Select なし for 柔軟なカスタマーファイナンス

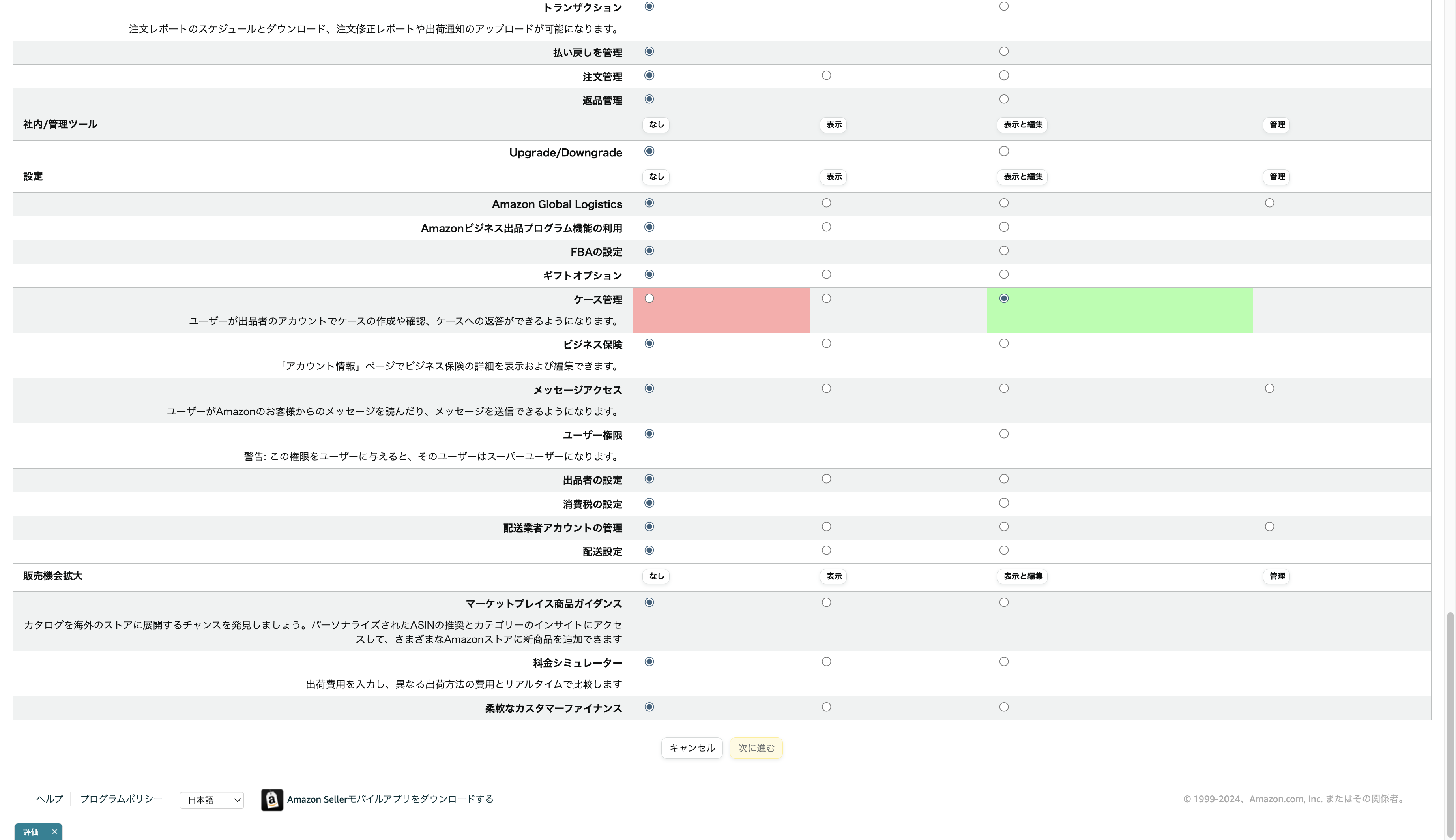pos(649,707)
